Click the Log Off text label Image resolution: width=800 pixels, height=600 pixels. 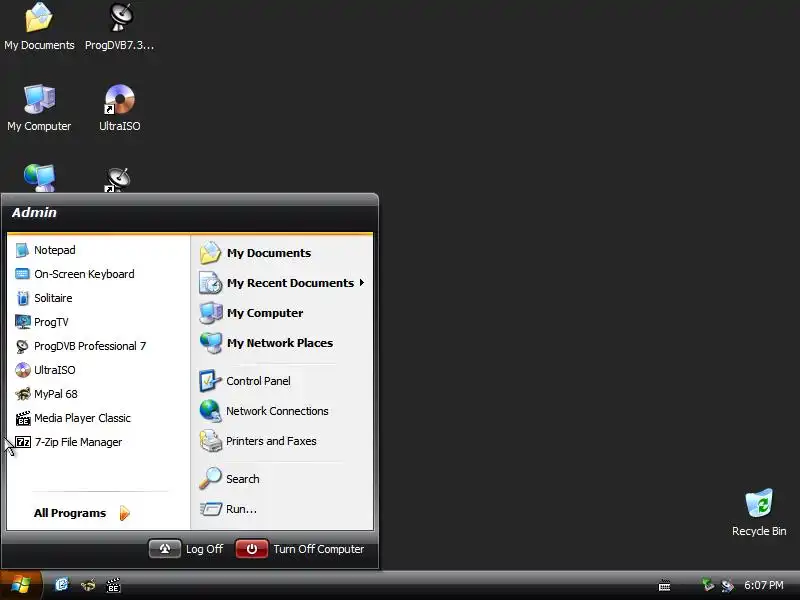click(204, 549)
